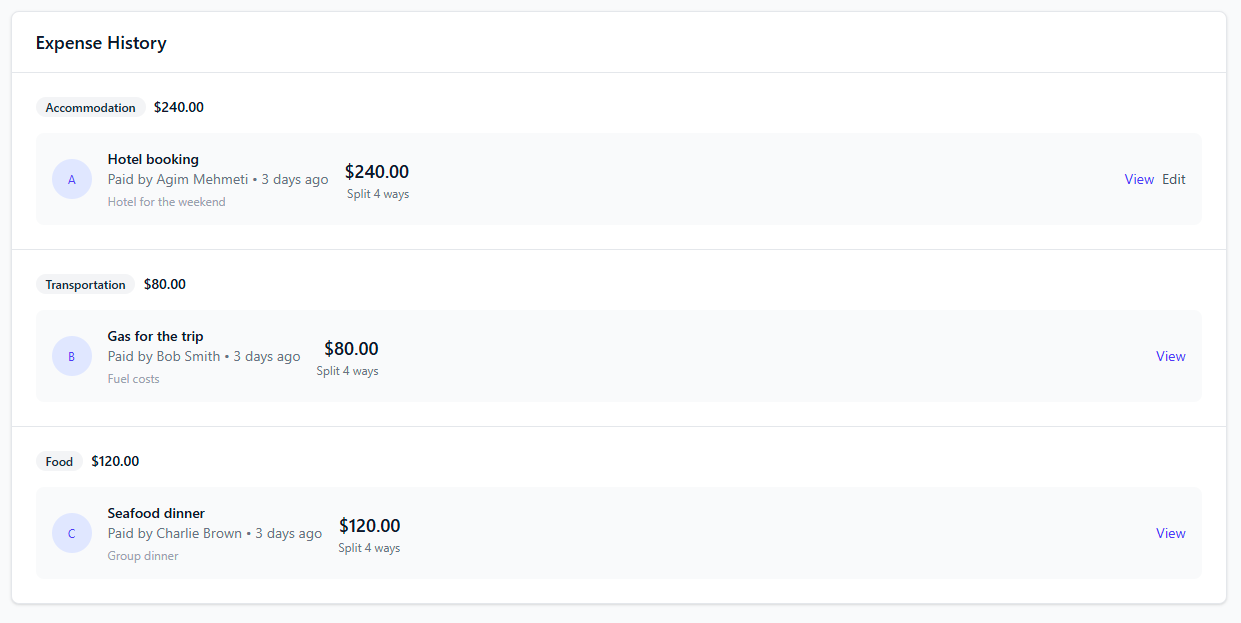Select the Food category badge
This screenshot has height=623, width=1241.
tap(59, 461)
